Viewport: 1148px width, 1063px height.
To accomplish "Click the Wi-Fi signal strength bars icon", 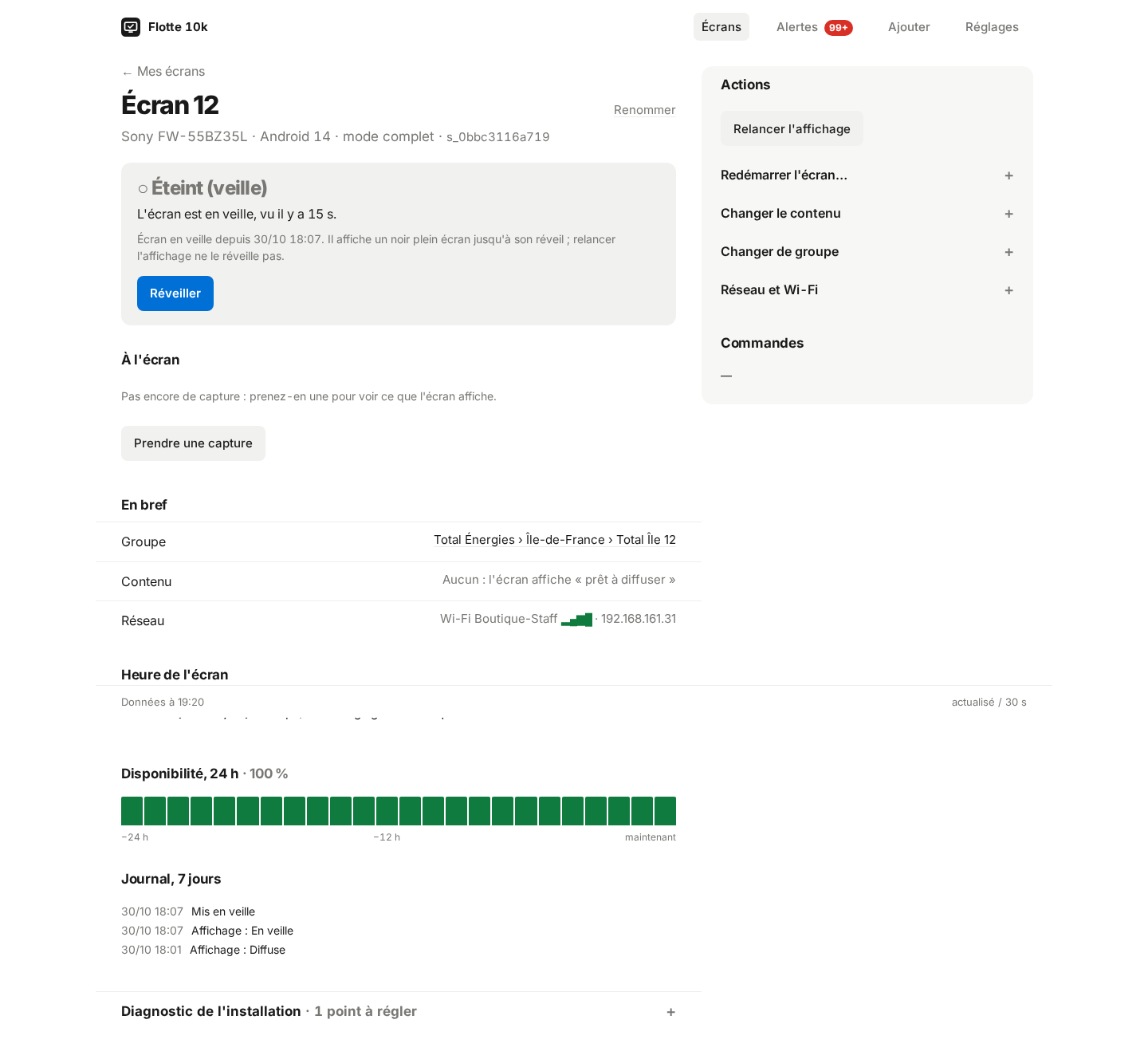I will [x=576, y=620].
